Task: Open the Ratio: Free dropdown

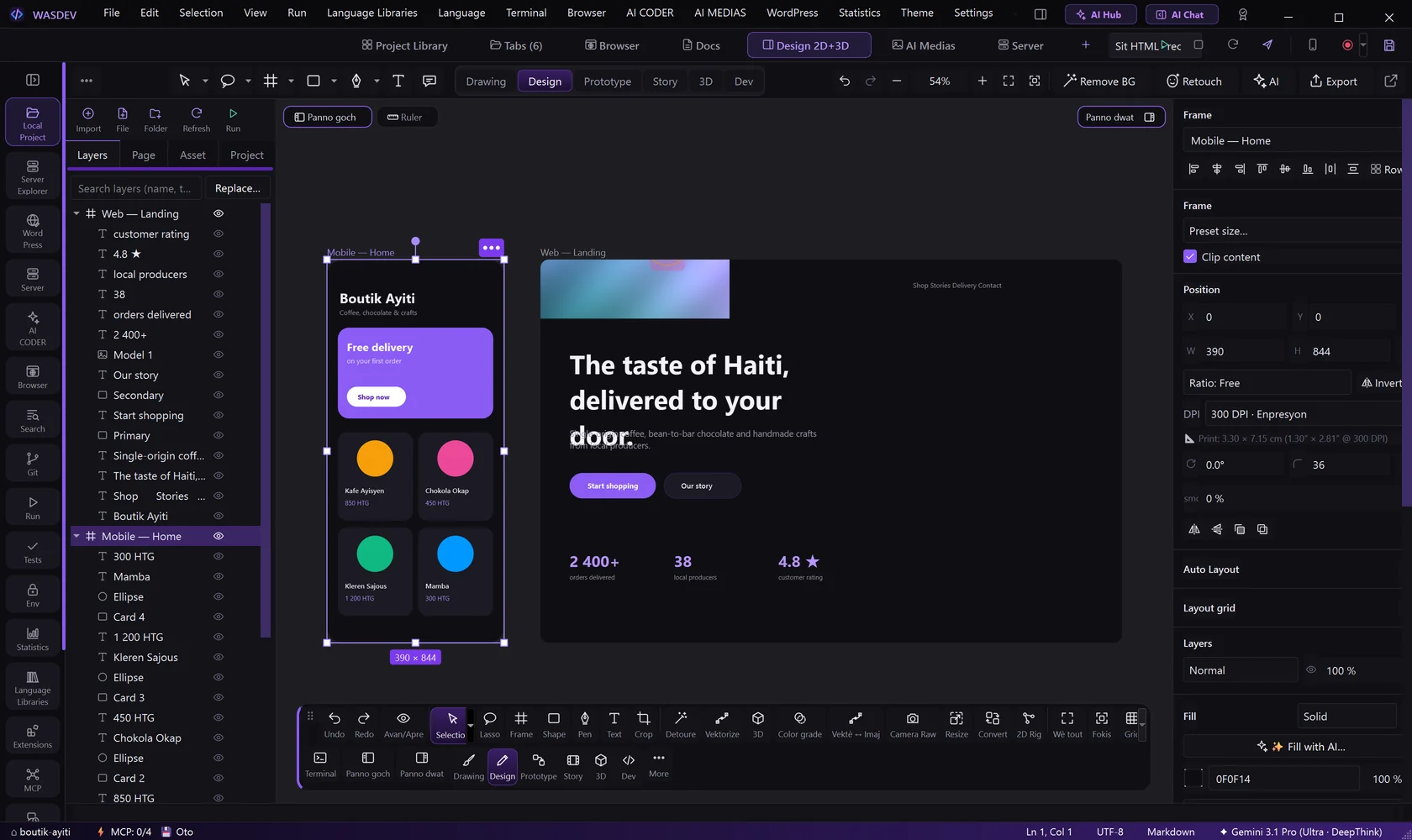Action: [1267, 383]
